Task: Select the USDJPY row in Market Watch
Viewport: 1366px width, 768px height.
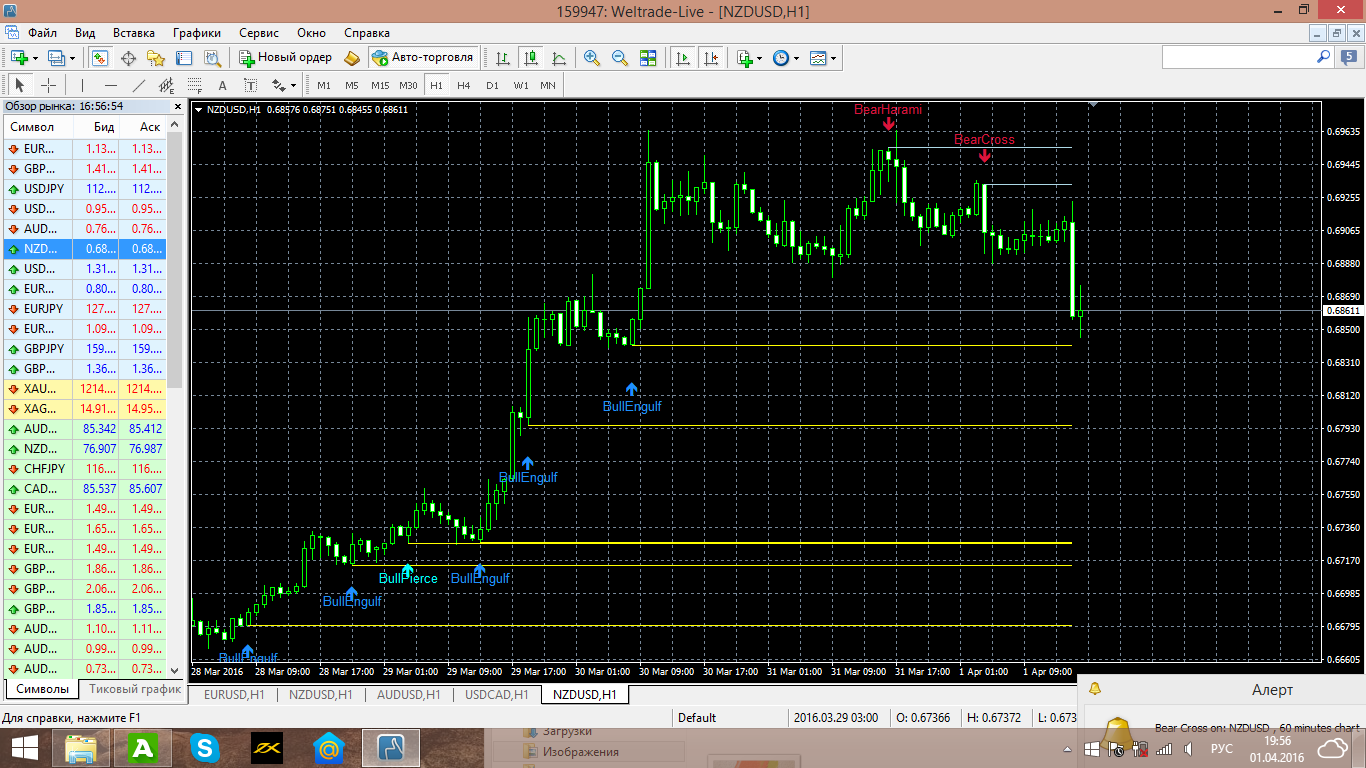Action: [83, 189]
